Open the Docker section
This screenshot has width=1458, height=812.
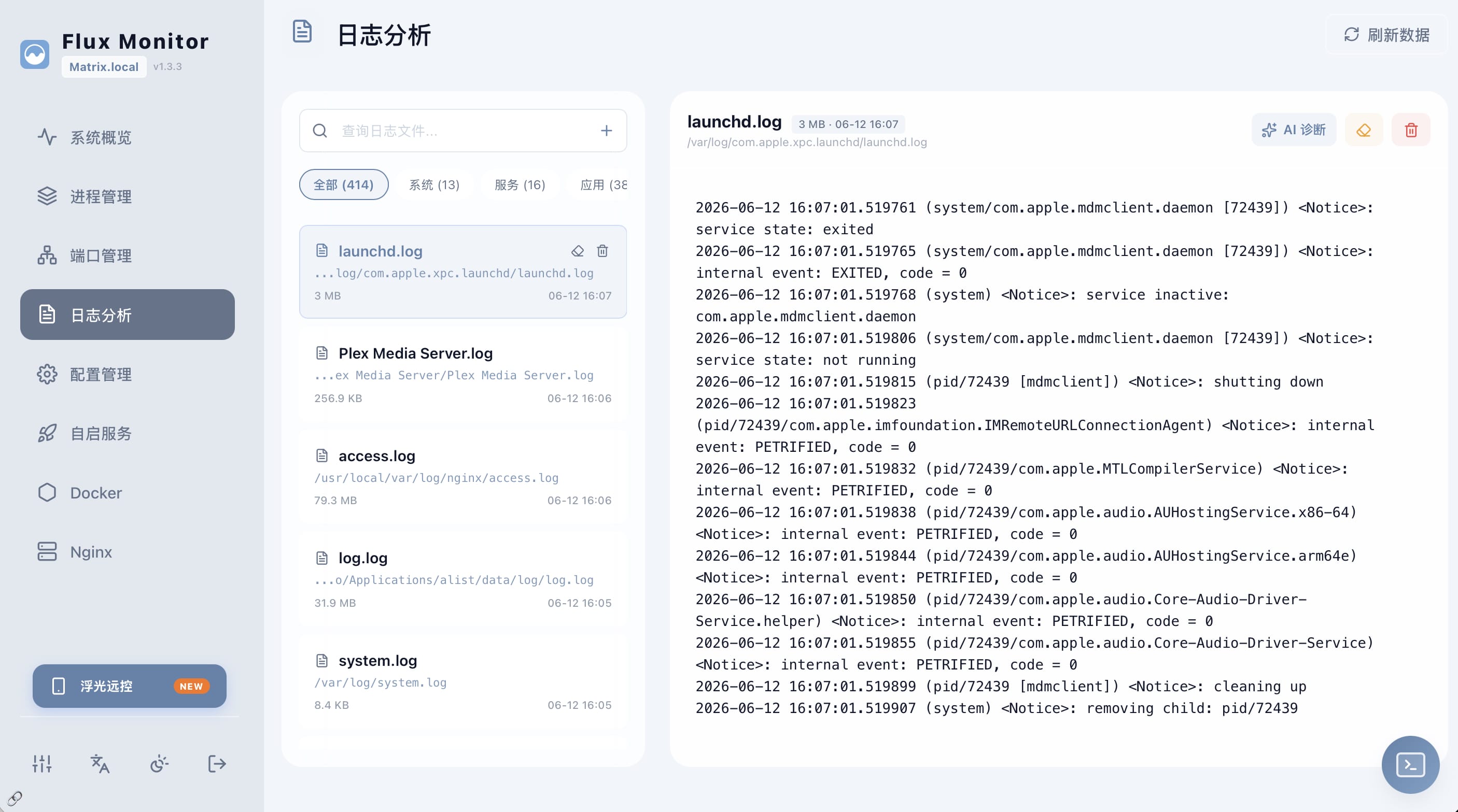(128, 492)
